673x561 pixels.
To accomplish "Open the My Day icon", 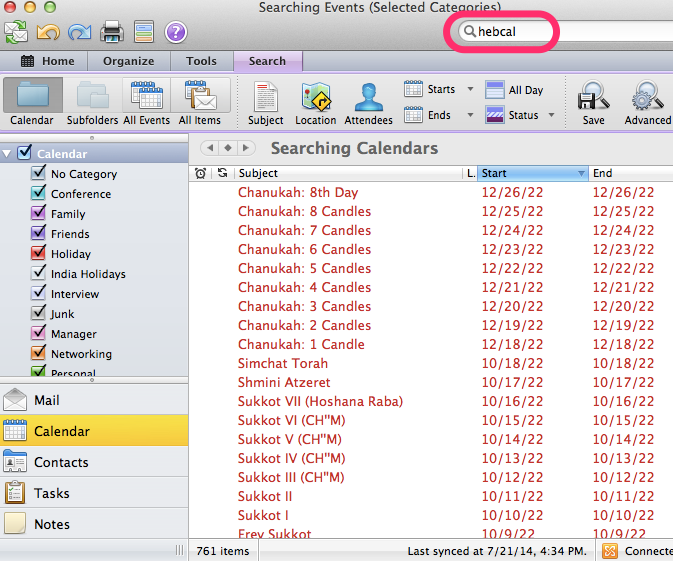I will click(x=144, y=32).
